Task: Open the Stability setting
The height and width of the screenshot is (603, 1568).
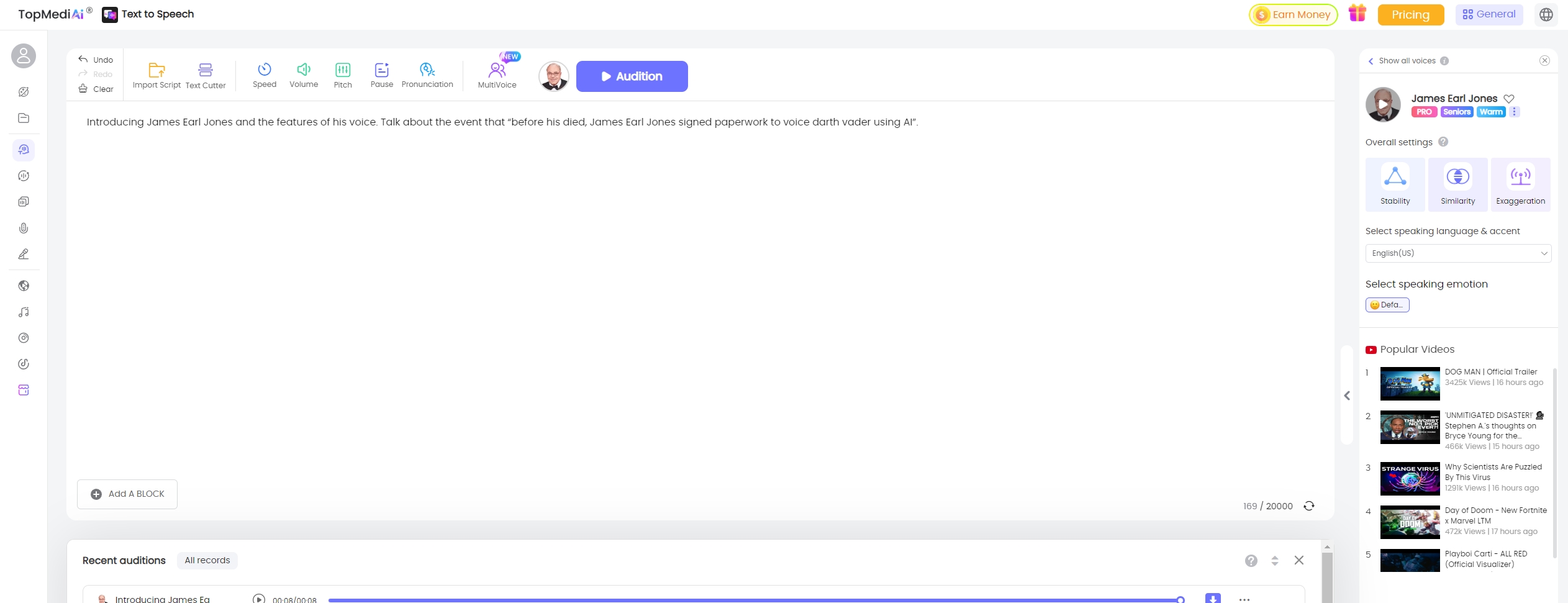Action: (x=1395, y=184)
